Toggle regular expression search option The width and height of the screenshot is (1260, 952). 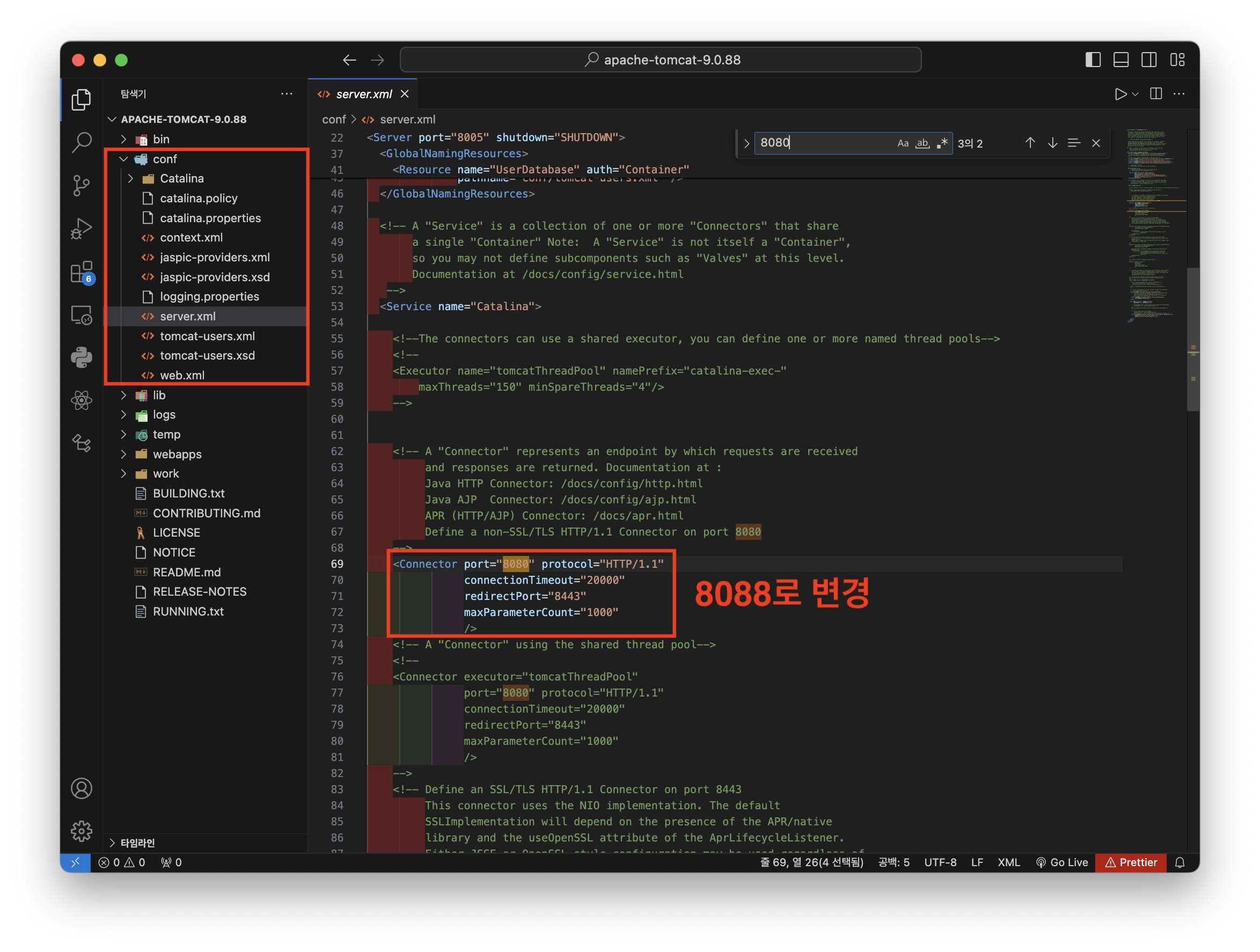click(x=942, y=143)
